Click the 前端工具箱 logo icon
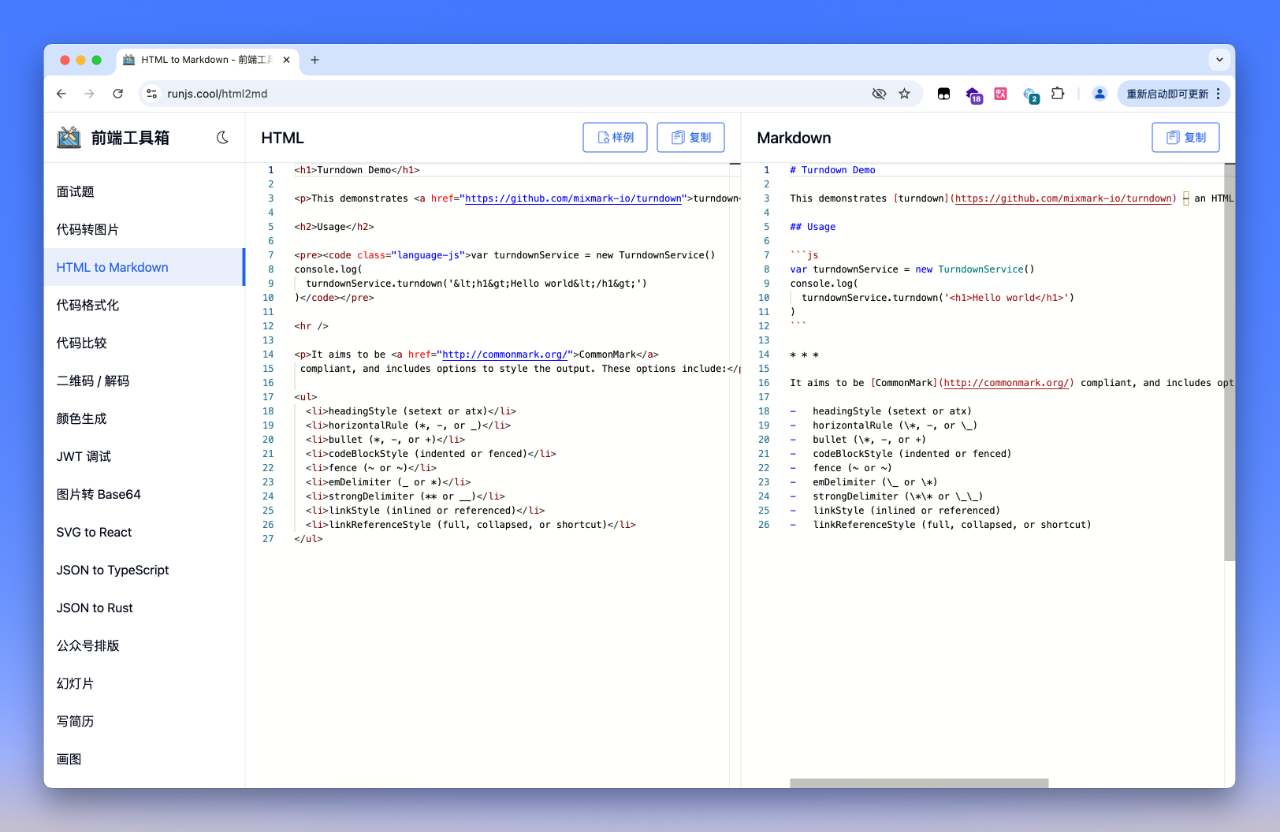 [68, 138]
